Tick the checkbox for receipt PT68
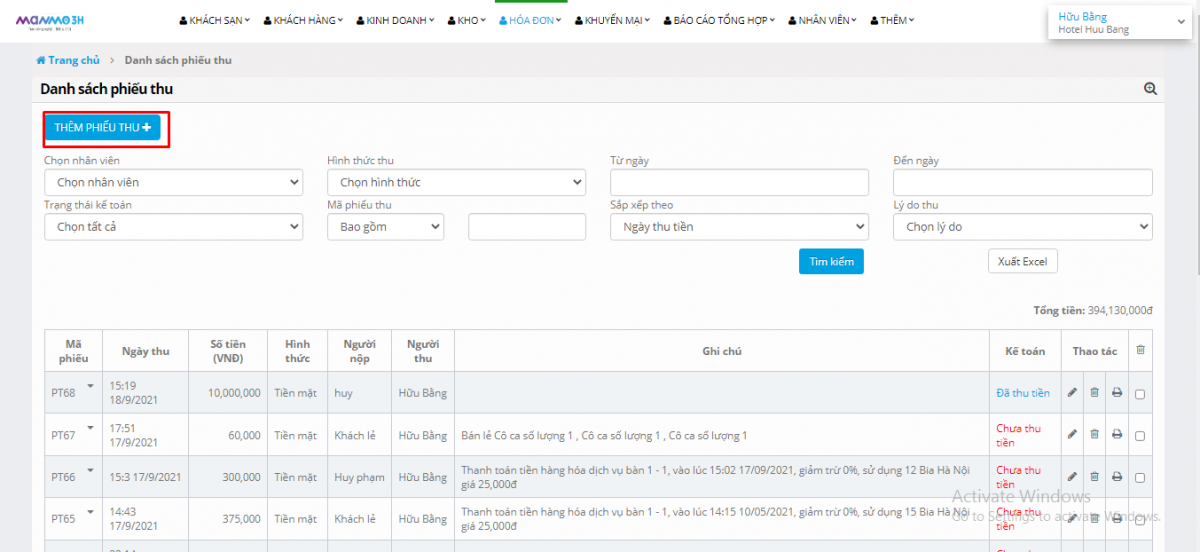Viewport: 1200px width, 552px height. pyautogui.click(x=1140, y=394)
